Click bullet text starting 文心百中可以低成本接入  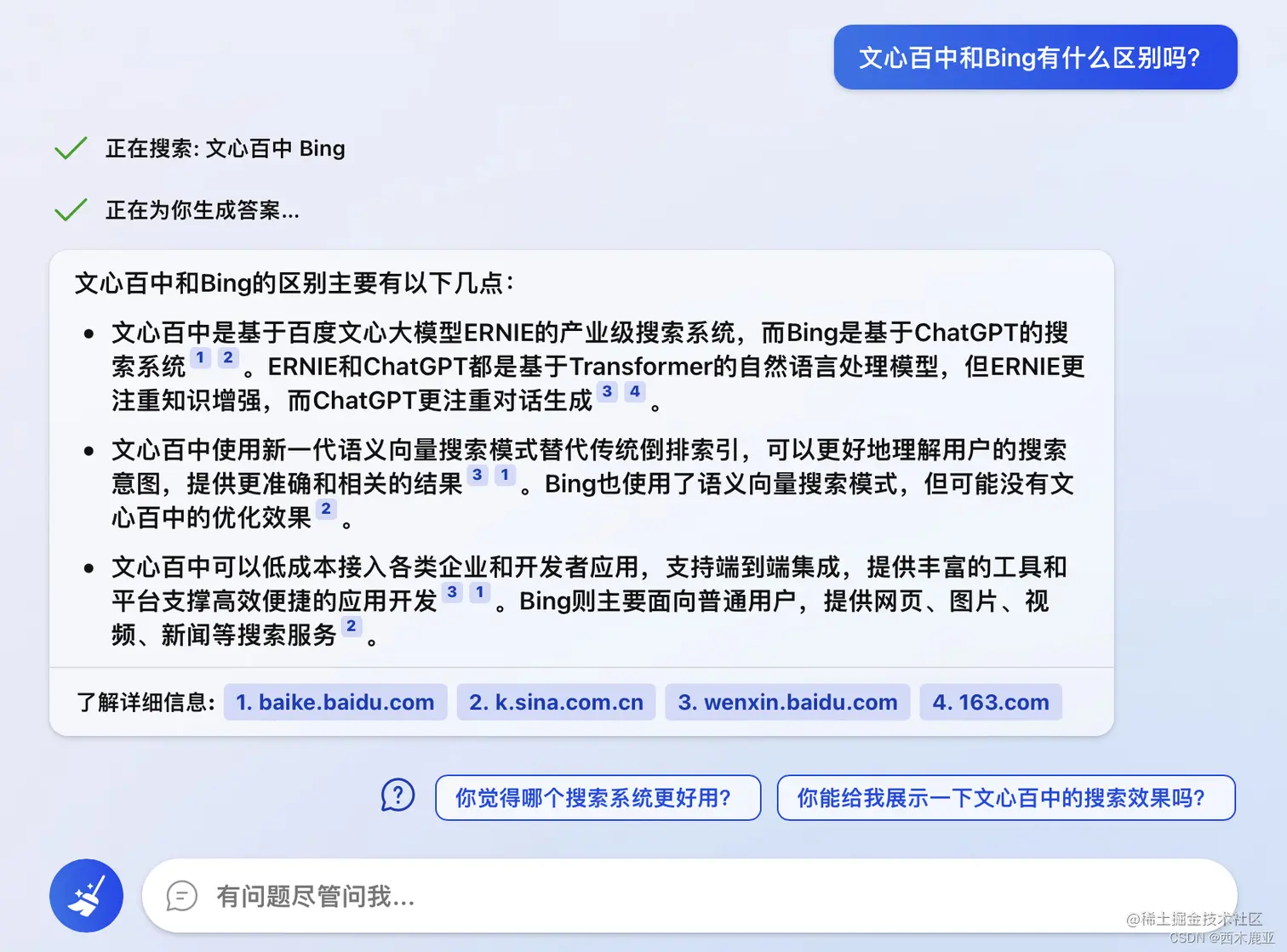(589, 601)
